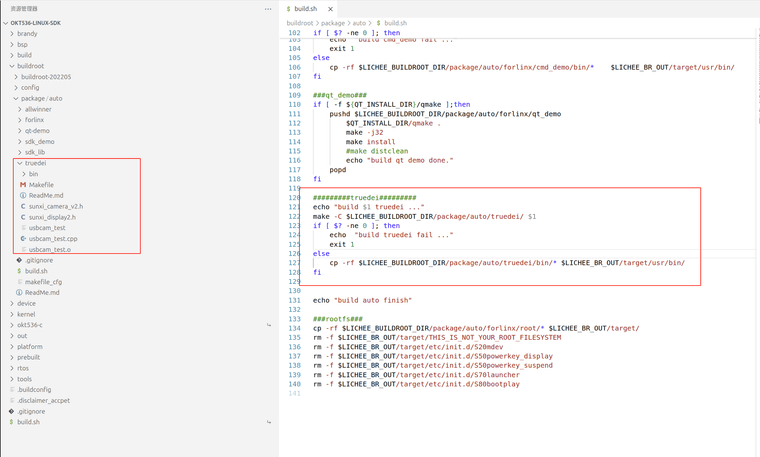Image resolution: width=760 pixels, height=457 pixels.
Task: Click the ###rootfs### comment line
Action: pyautogui.click(x=338, y=319)
